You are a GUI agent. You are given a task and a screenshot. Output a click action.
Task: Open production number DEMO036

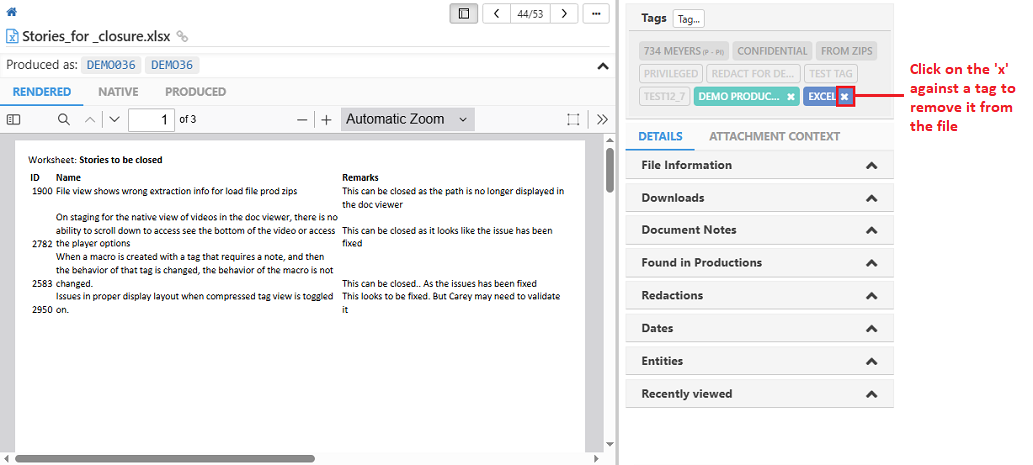[x=111, y=65]
